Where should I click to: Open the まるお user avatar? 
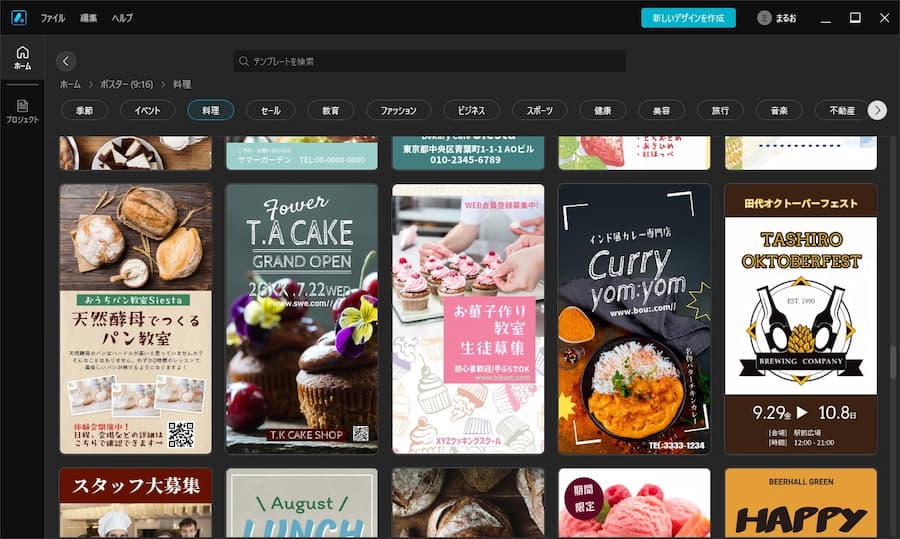764,18
